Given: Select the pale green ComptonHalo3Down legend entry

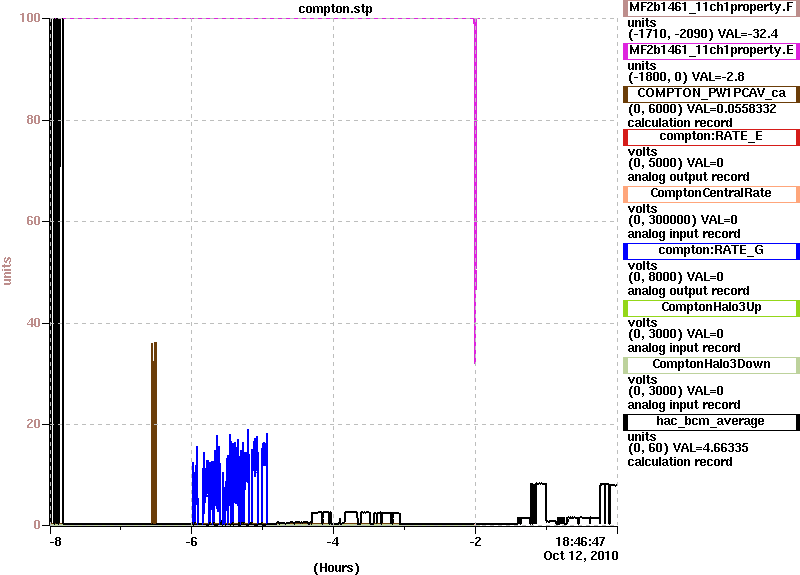Looking at the screenshot, I should (711, 365).
